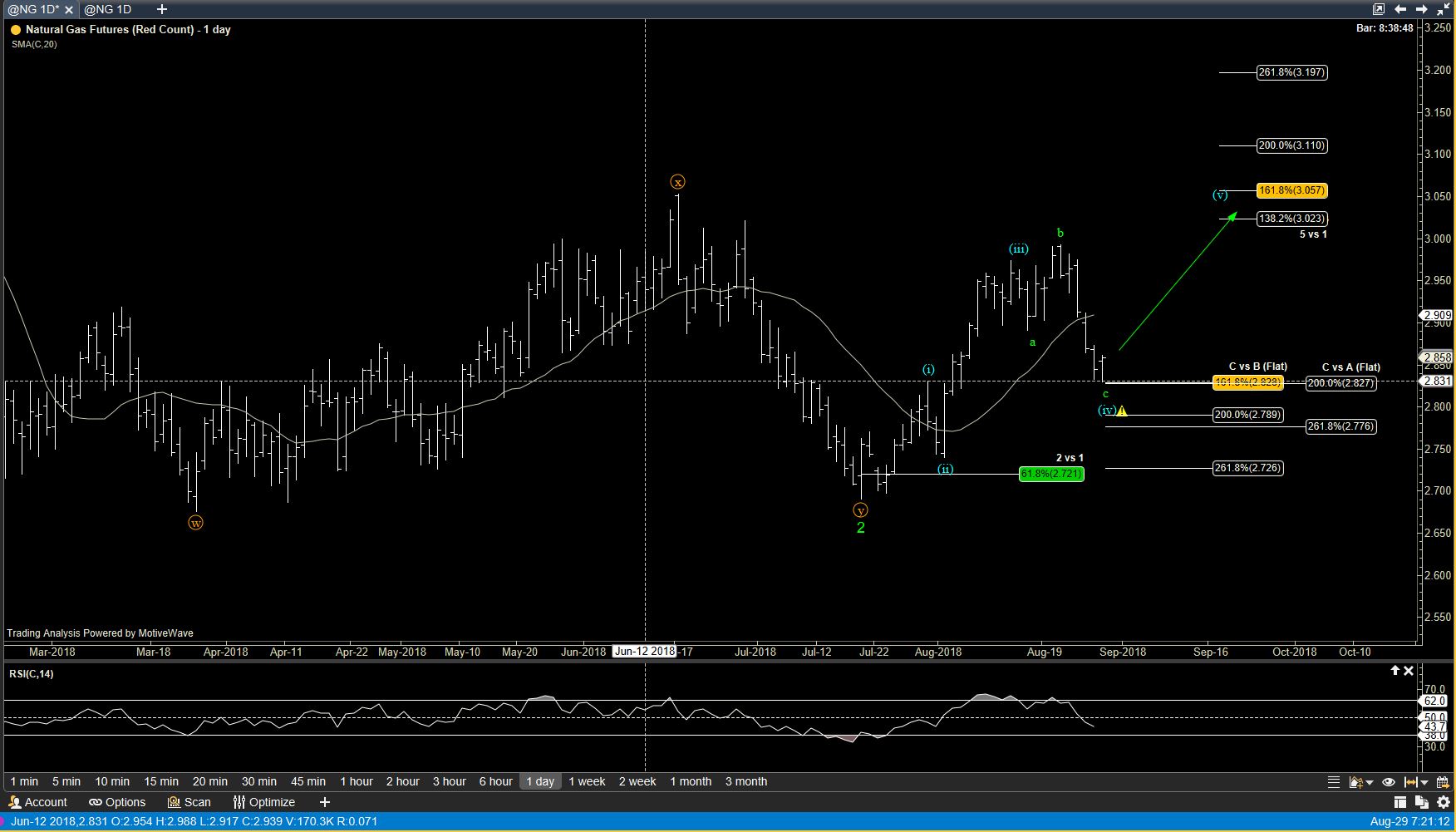Click the 200.0%(2.827) ratio label
1456x832 pixels.
pos(1340,383)
